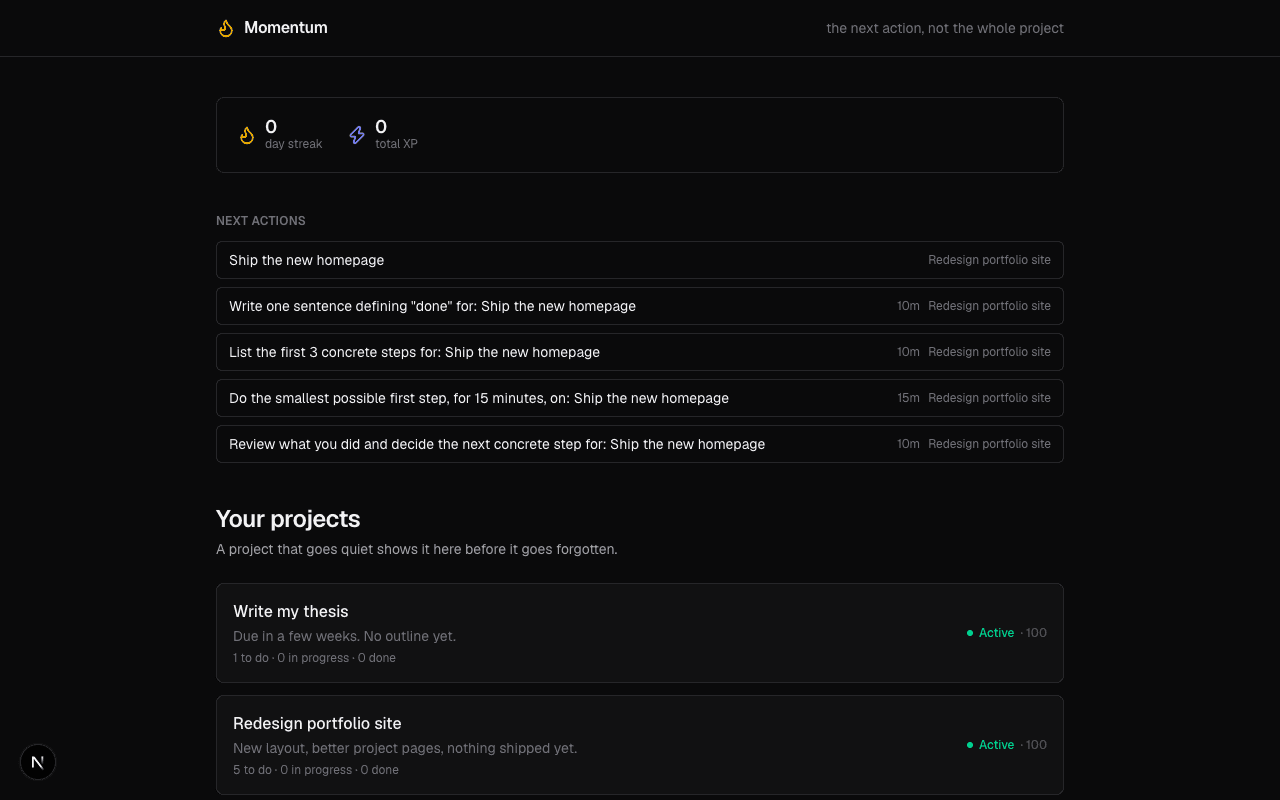Click the Active status on Write my thesis
This screenshot has width=1280, height=800.
pos(990,633)
